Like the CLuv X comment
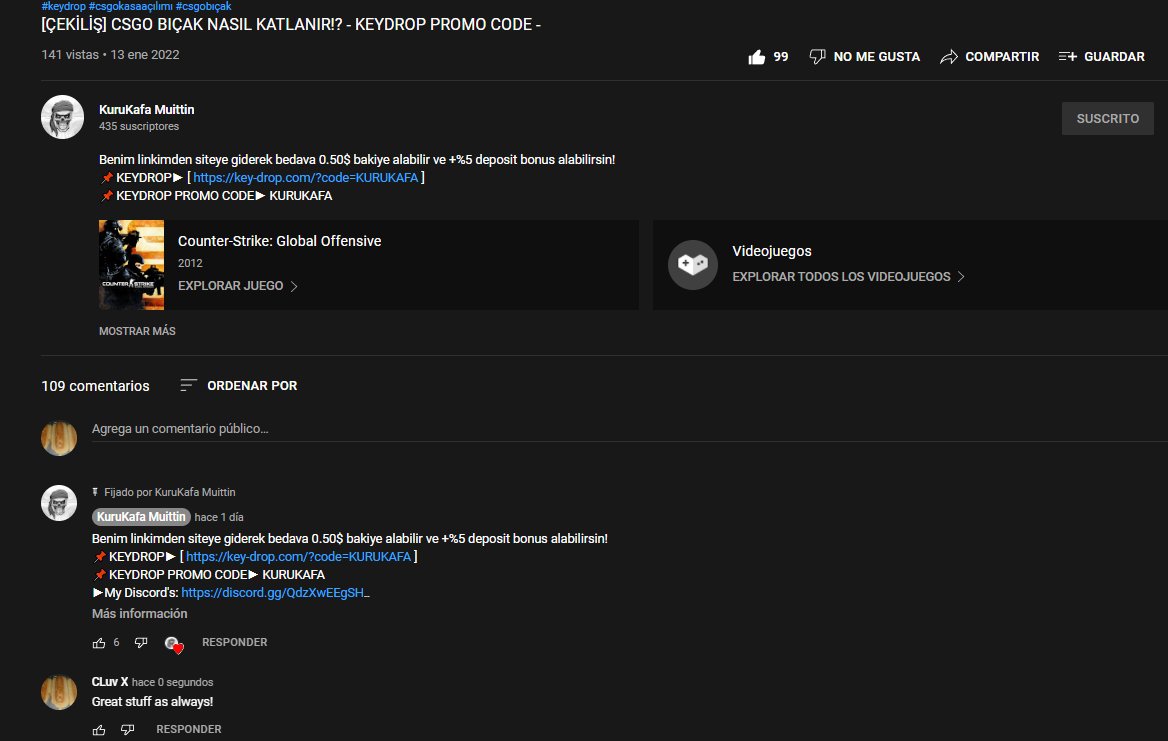 [99, 730]
